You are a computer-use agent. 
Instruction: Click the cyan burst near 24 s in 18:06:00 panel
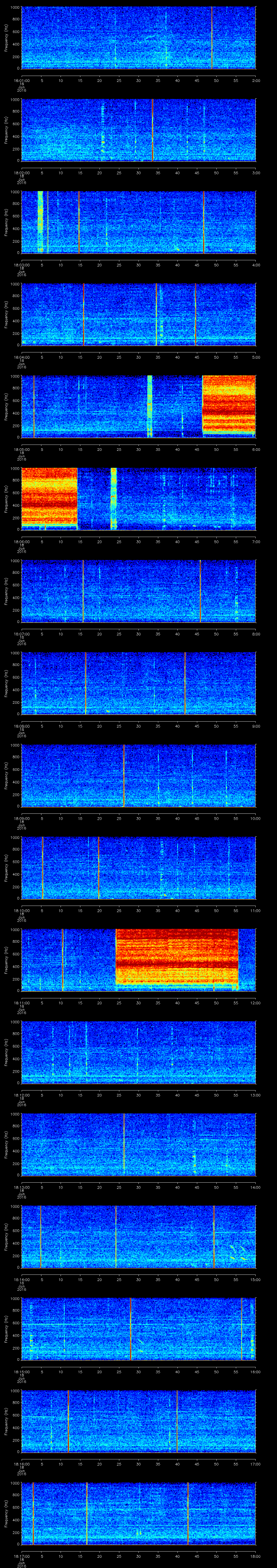[x=113, y=499]
